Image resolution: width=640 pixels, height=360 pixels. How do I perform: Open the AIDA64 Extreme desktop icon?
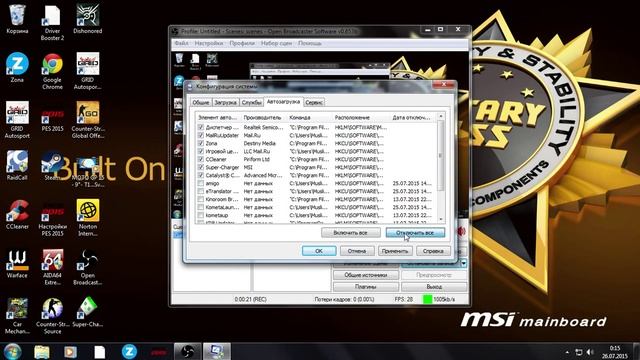tap(52, 267)
